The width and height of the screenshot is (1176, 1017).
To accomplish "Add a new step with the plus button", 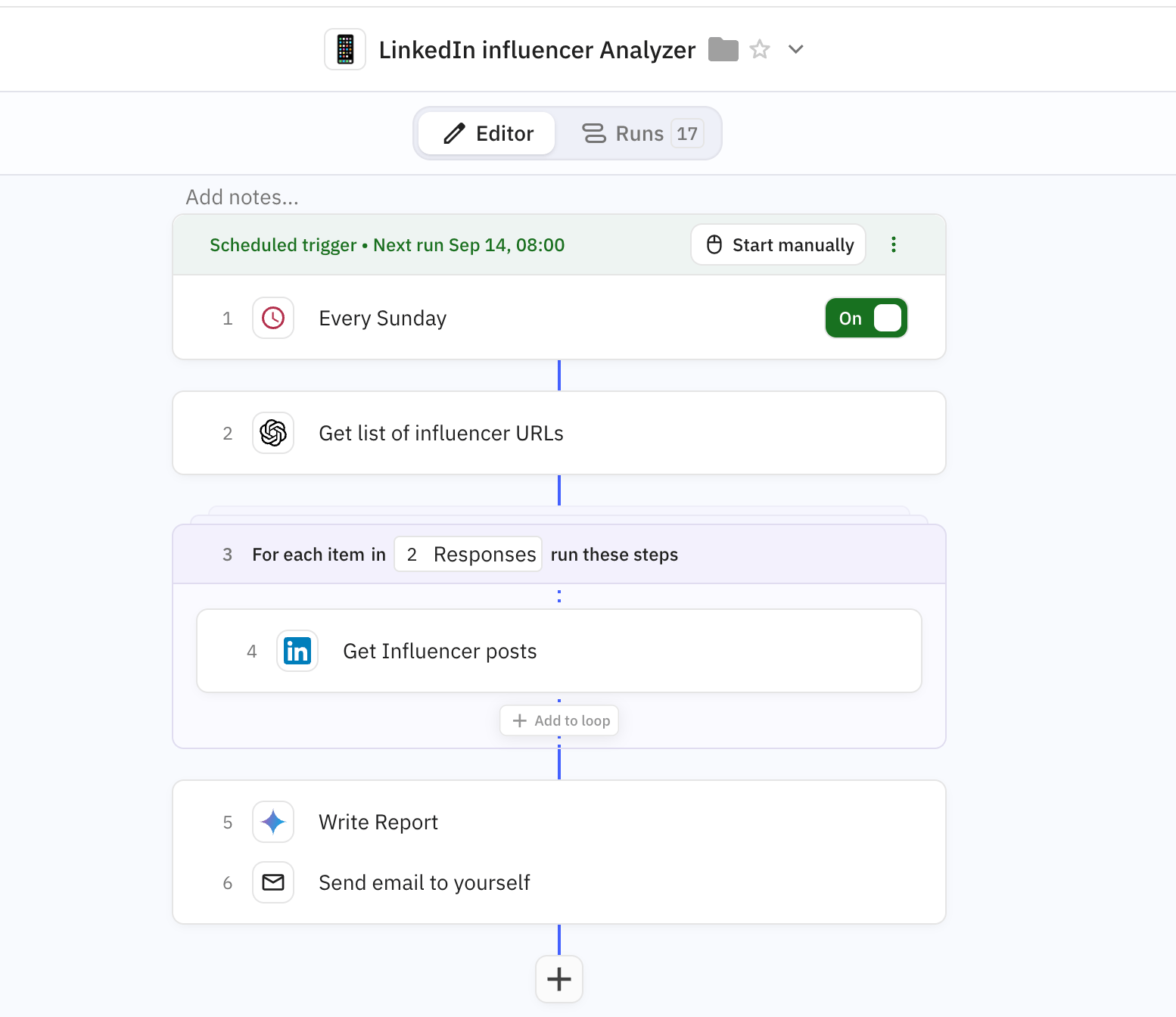I will coord(559,979).
